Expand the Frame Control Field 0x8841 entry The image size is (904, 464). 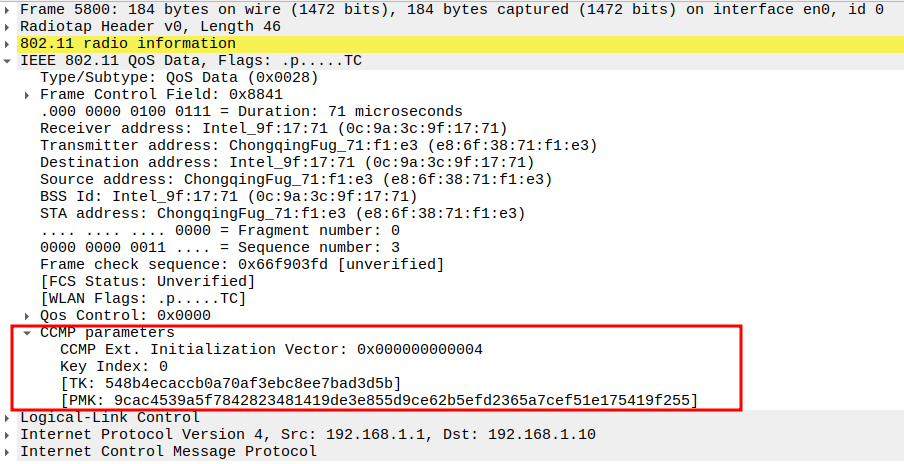click(x=29, y=94)
